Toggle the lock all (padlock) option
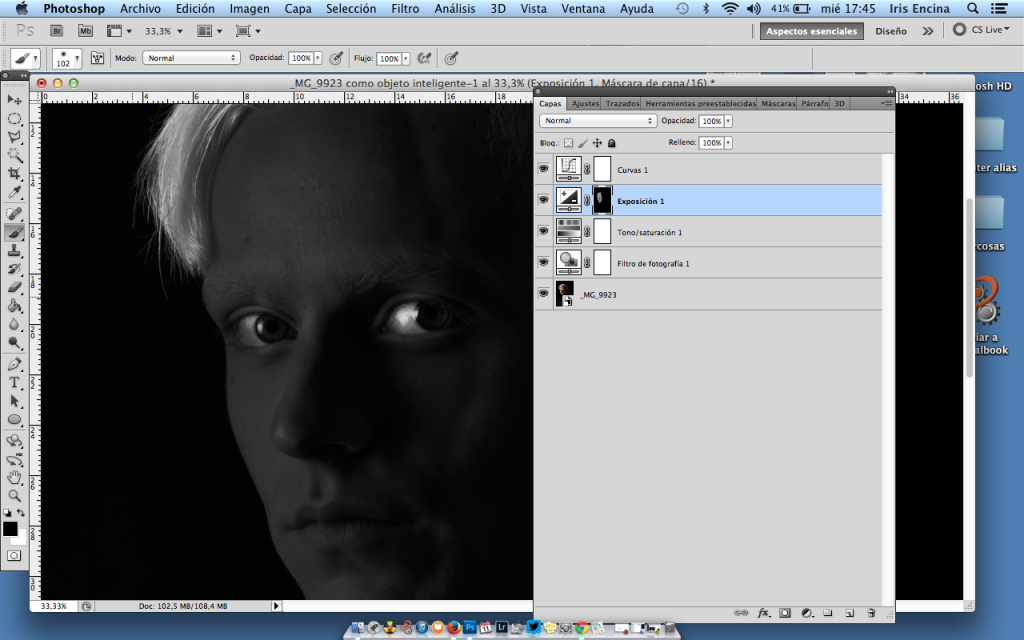Screen dimensions: 1024x640 pyautogui.click(x=612, y=143)
